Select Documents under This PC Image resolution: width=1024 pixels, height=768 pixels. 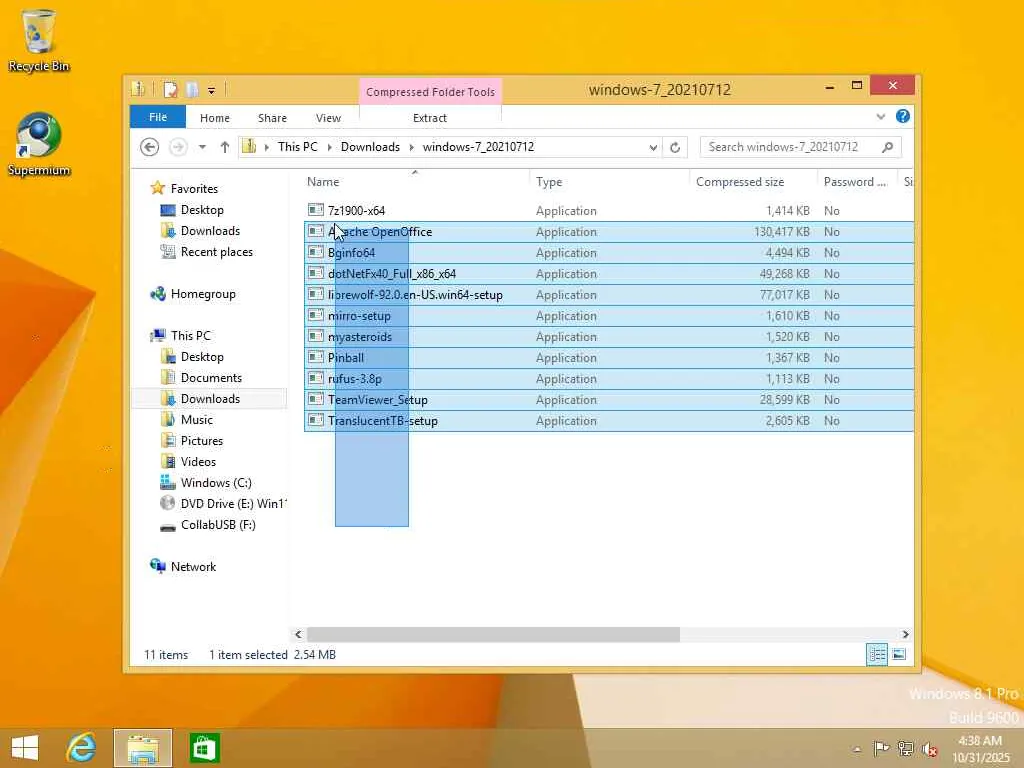tap(211, 377)
